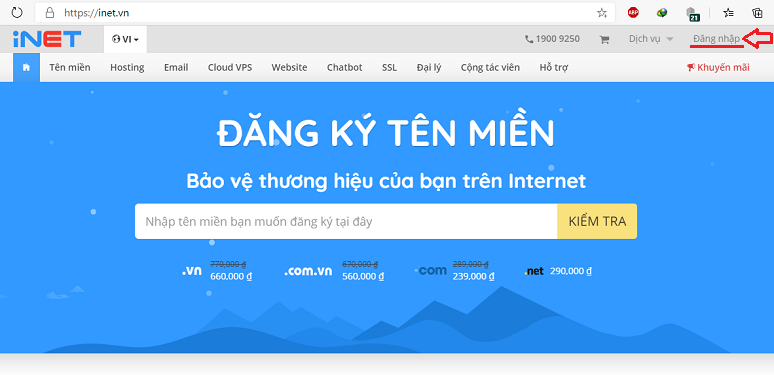
Task: Bookmark the page with the star icon
Action: coord(602,13)
